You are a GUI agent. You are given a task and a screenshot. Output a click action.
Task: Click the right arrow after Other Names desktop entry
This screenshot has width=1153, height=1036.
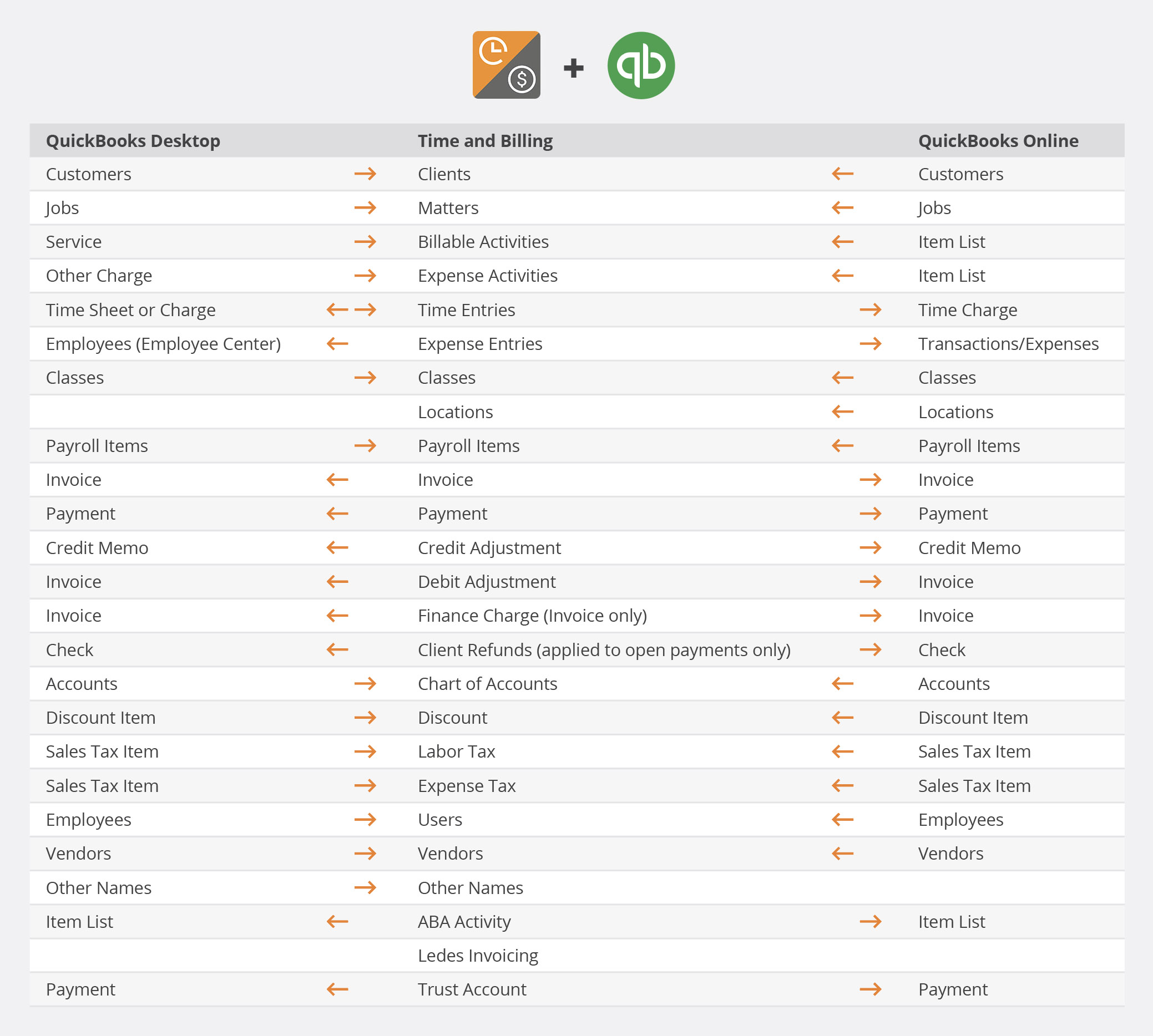pos(365,887)
